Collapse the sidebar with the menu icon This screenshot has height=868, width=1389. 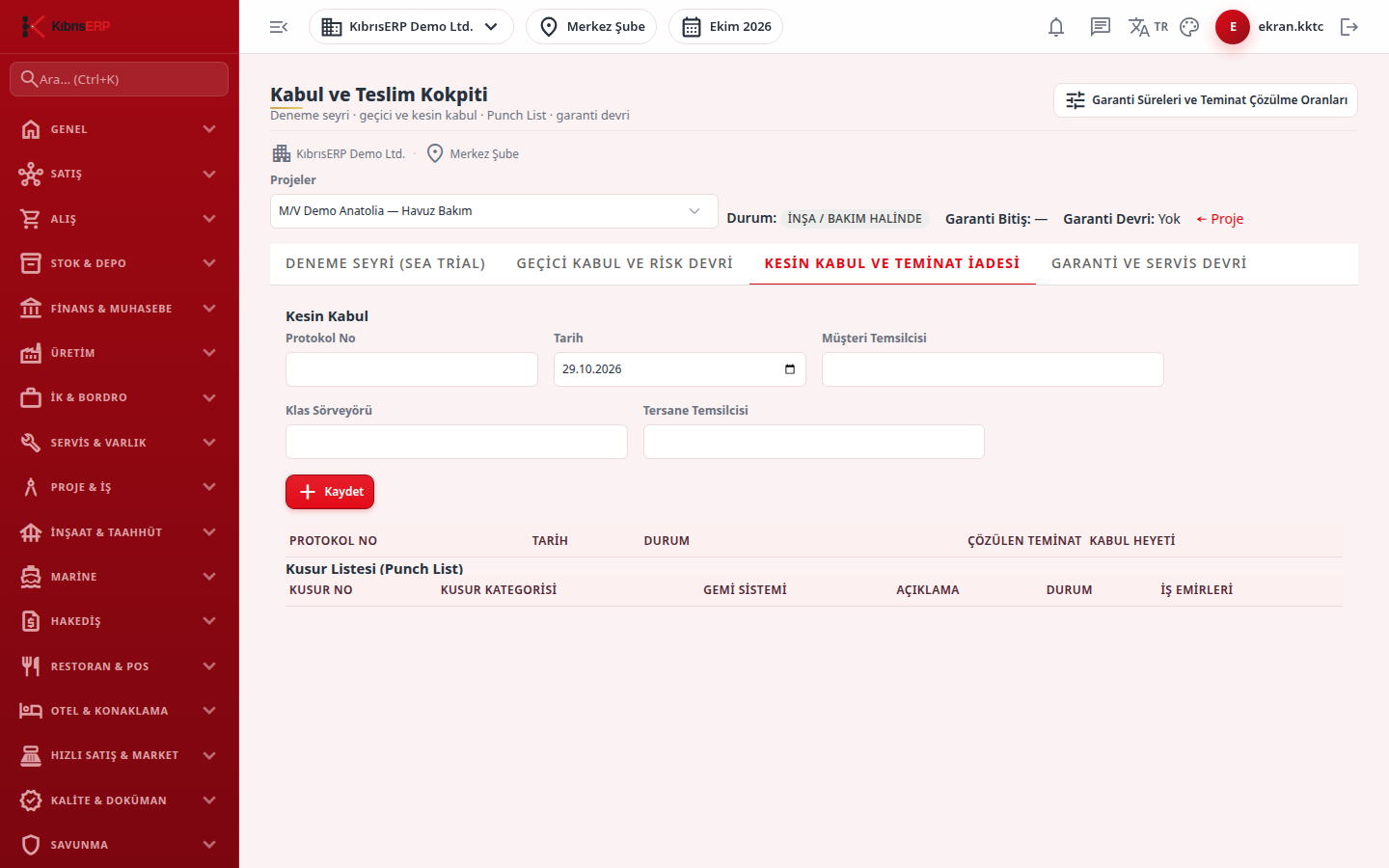pos(279,27)
